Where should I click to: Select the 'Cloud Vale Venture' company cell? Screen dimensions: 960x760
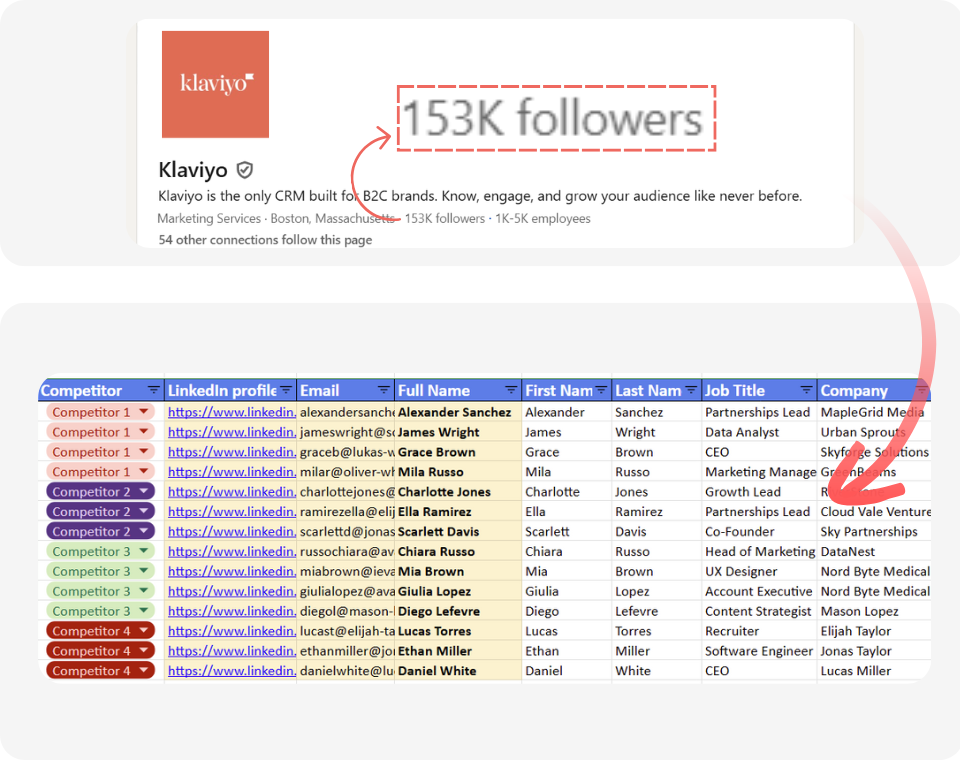[x=874, y=512]
